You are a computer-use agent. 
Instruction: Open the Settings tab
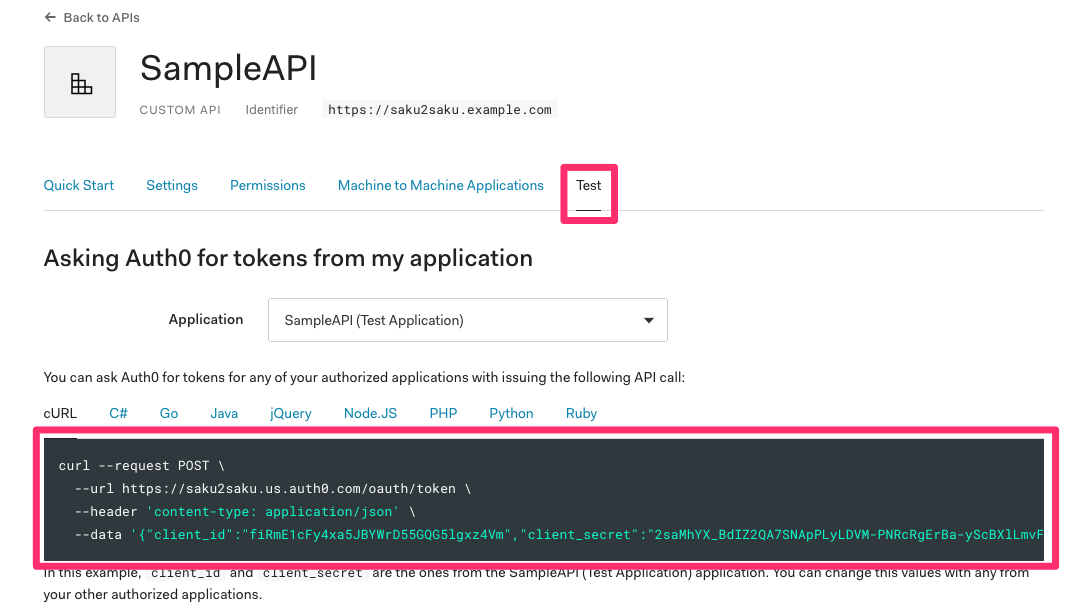pos(172,186)
